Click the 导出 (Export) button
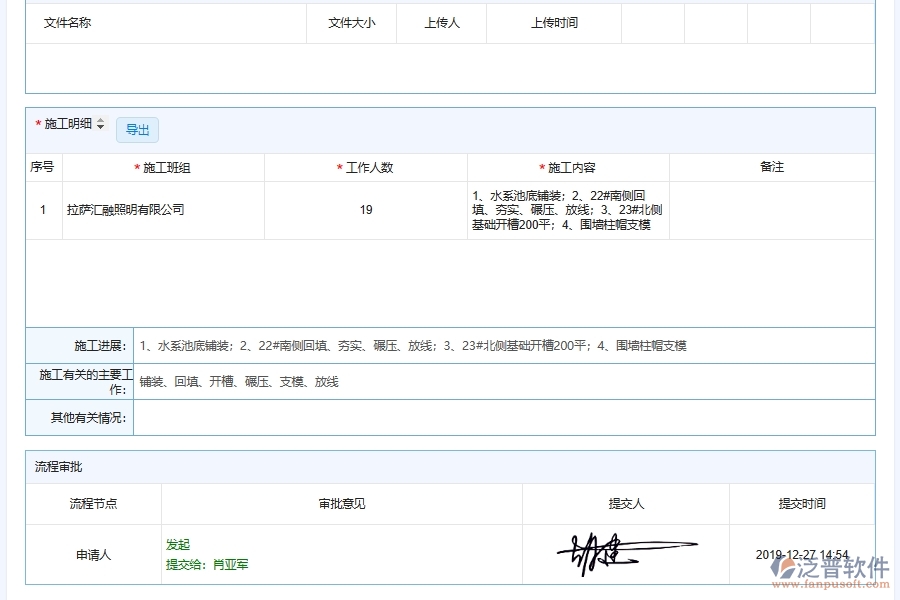This screenshot has height=600, width=900. 137,130
